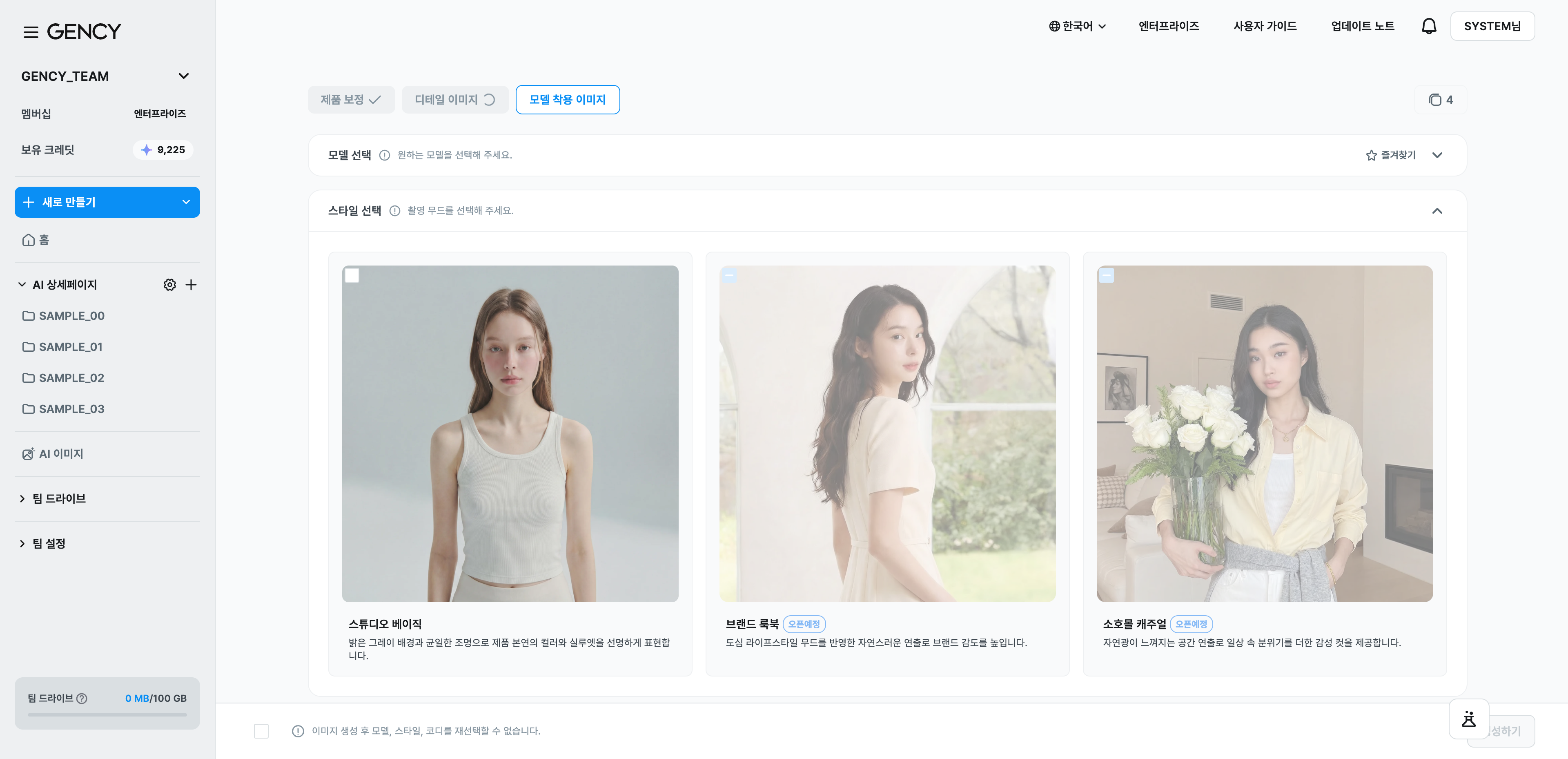Click the info icon beside 스타일 선택
Screen dimensions: 1568x759
pos(394,211)
